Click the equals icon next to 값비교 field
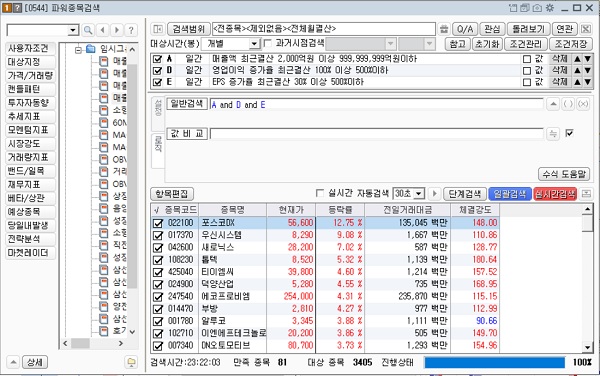The image size is (600, 376). pos(553,133)
